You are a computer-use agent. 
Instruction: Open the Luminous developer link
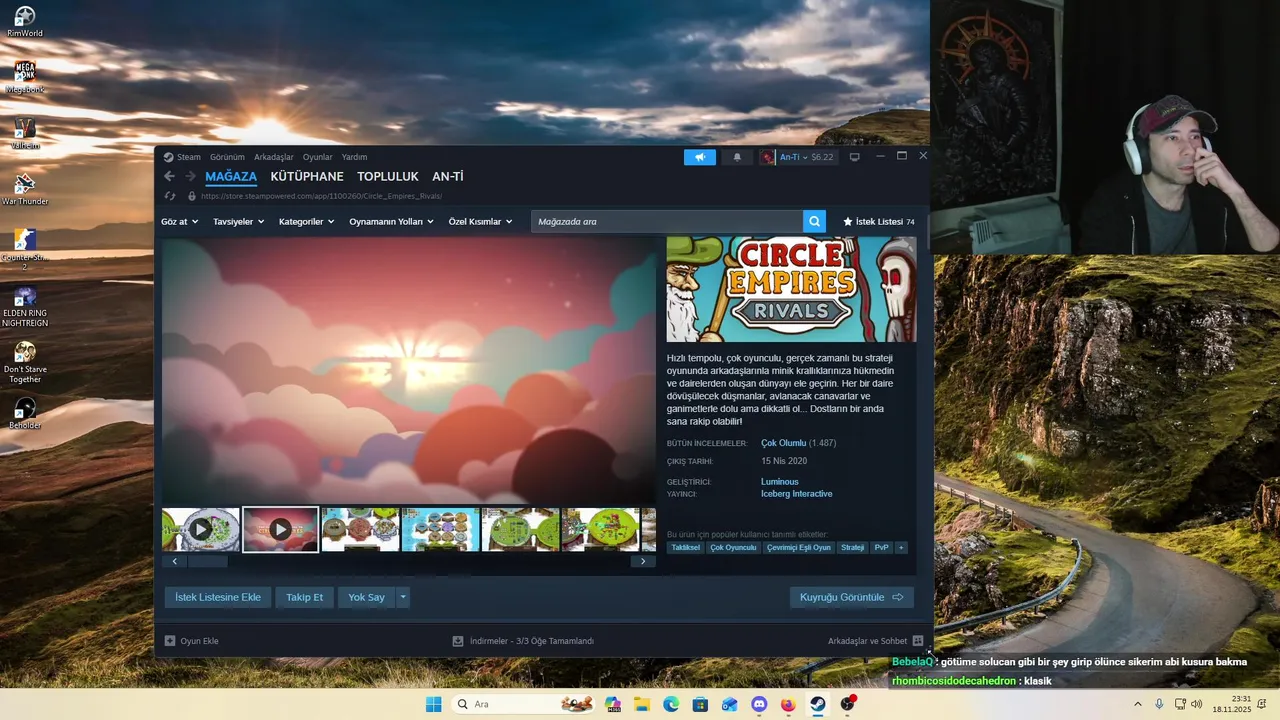[x=780, y=482]
